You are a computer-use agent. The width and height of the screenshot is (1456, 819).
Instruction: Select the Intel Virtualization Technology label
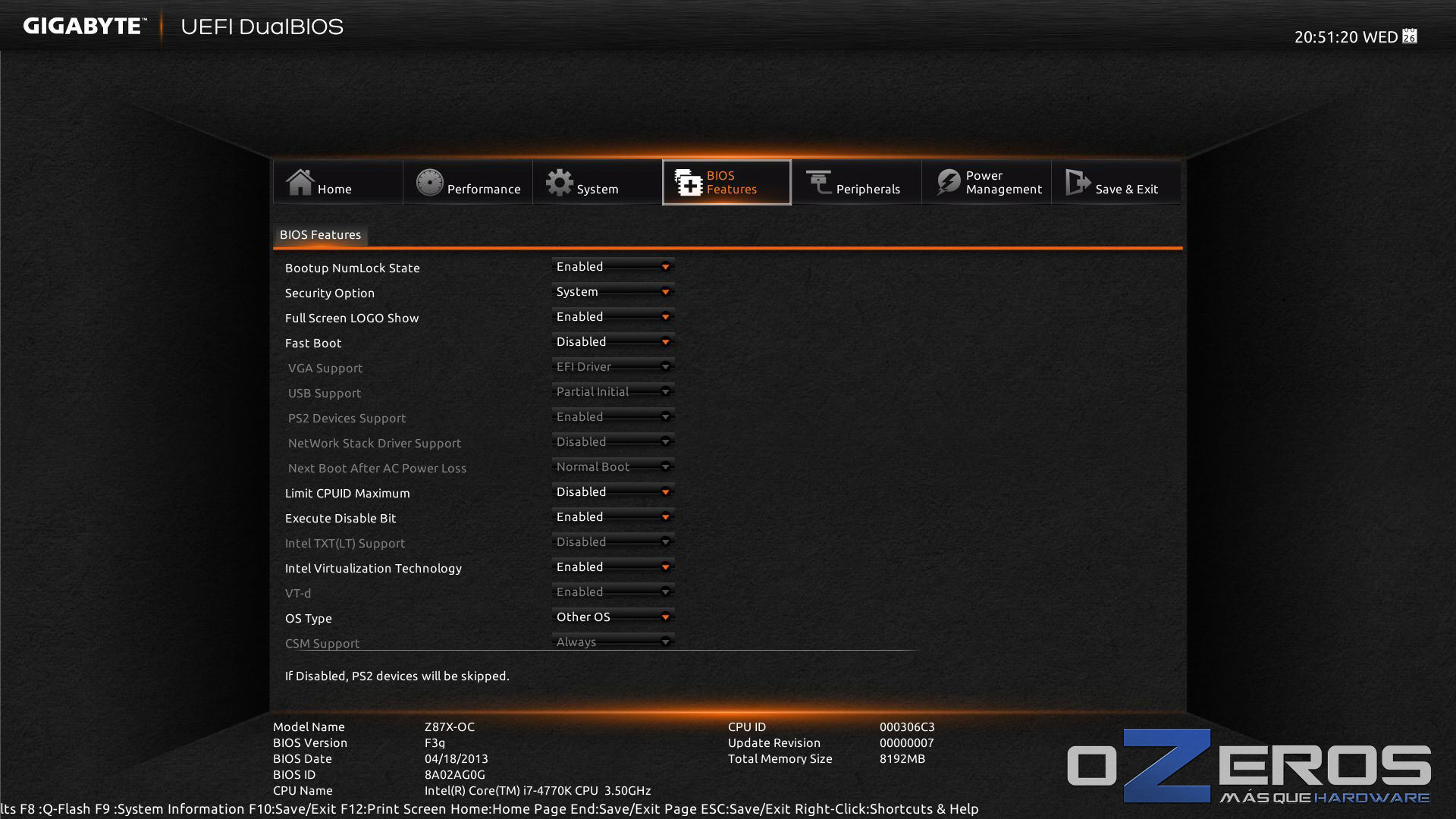point(373,568)
